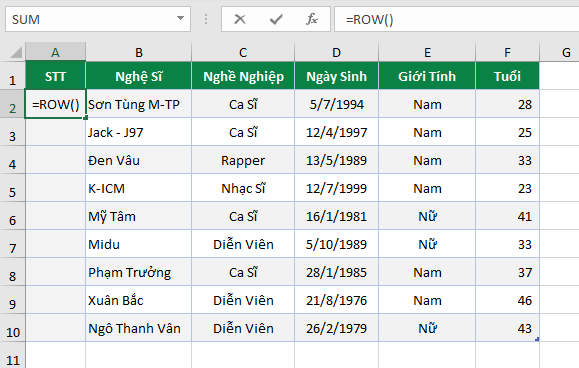Select the Jack - J97 cell
The width and height of the screenshot is (579, 368).
(138, 132)
